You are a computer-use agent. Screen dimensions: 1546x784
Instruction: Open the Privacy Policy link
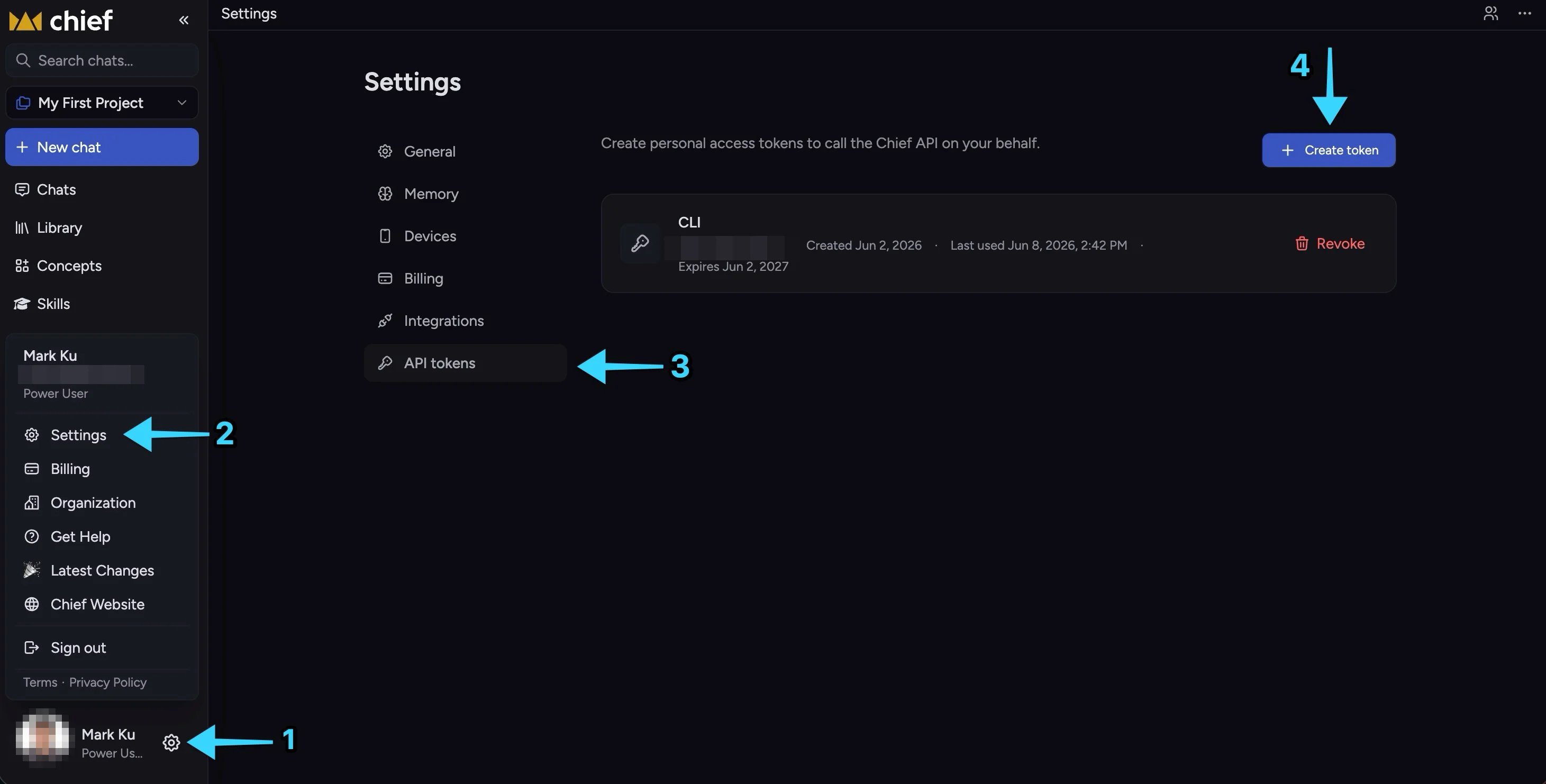tap(108, 682)
